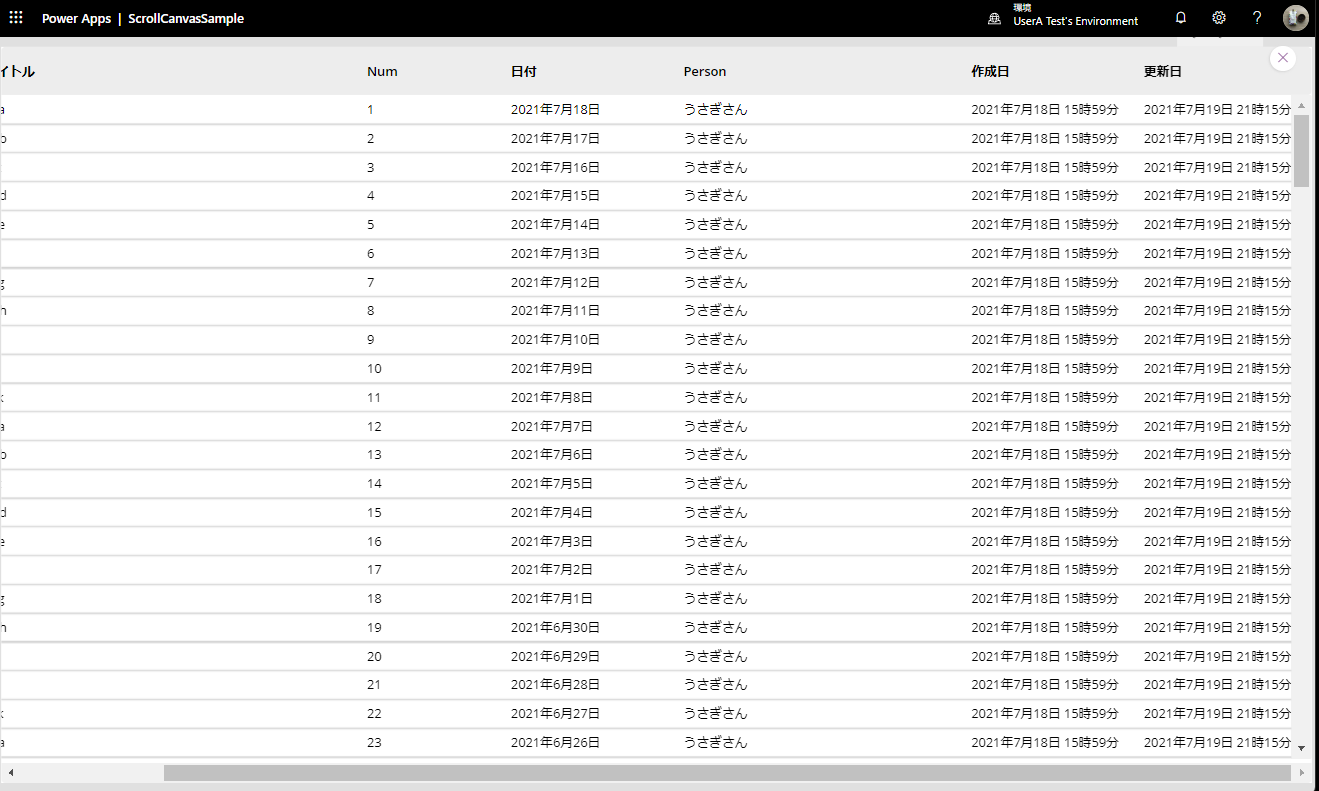The height and width of the screenshot is (791, 1319).
Task: Click the Person column header
Action: coord(705,72)
